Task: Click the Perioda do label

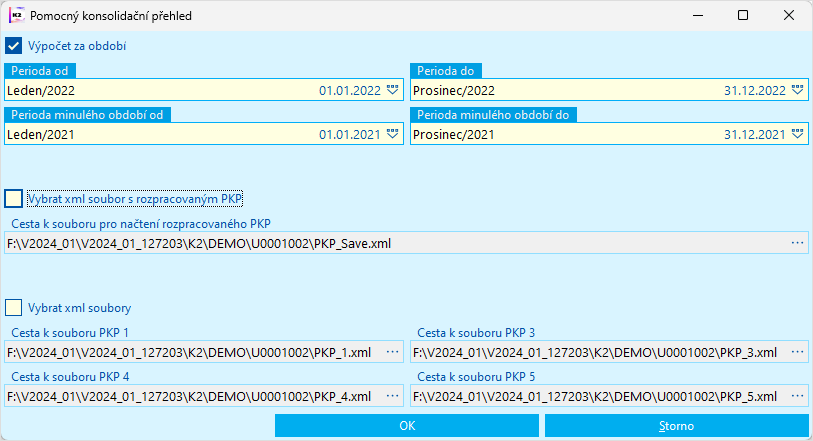Action: [445, 70]
